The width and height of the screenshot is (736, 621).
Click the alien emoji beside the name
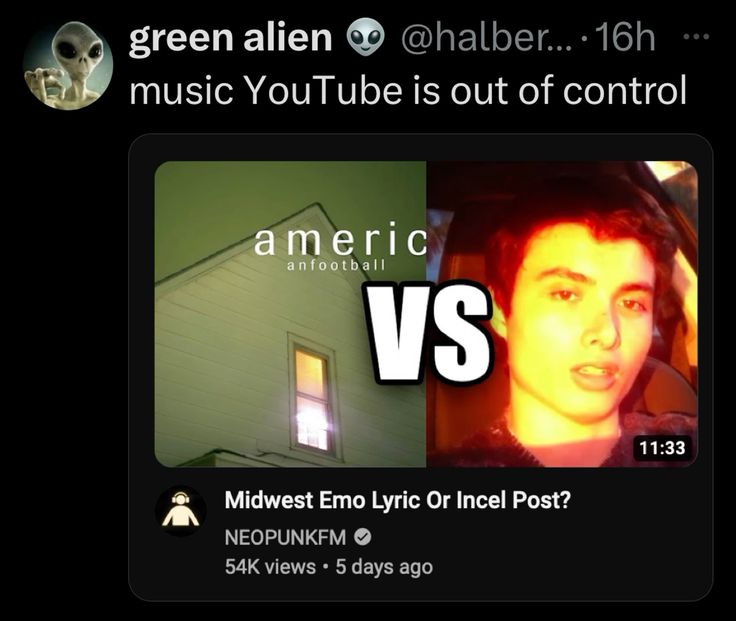(365, 38)
